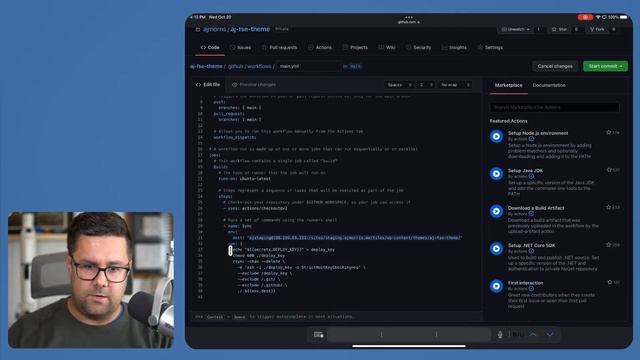Click the aj-fse-theme repository title link

click(250, 29)
